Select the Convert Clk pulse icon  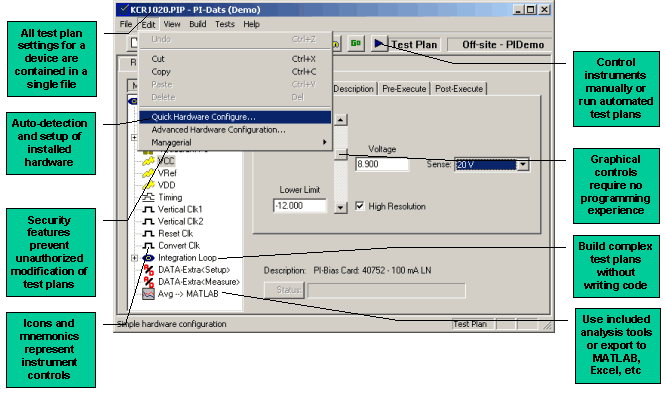click(x=148, y=245)
